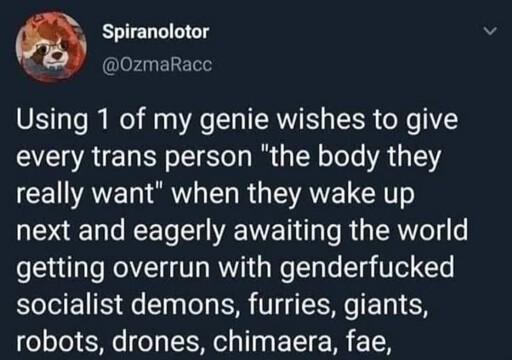The image size is (512, 360).
Task: Click the word 'trans' in the tweet
Action: click(124, 157)
